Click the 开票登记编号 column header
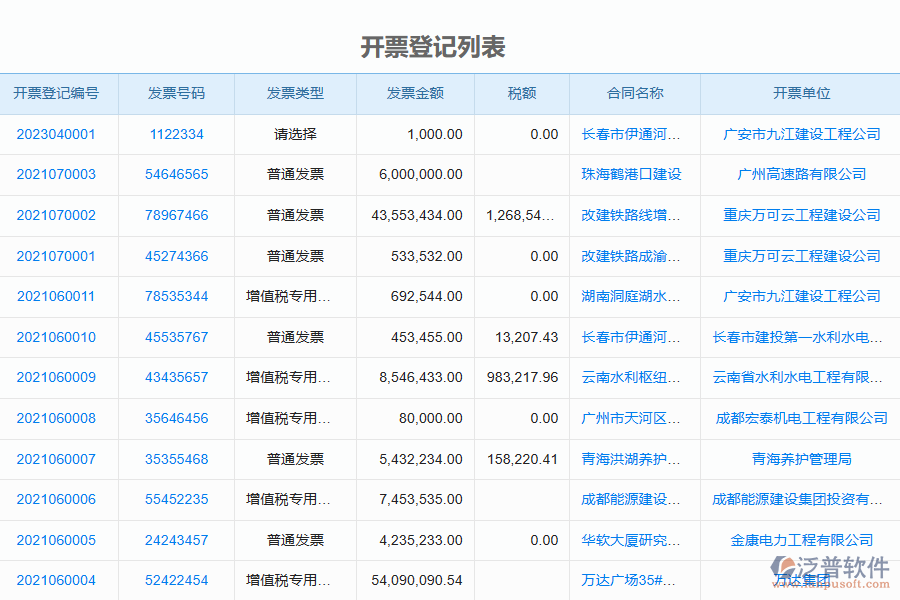Screen dimensions: 900x600 (60, 93)
